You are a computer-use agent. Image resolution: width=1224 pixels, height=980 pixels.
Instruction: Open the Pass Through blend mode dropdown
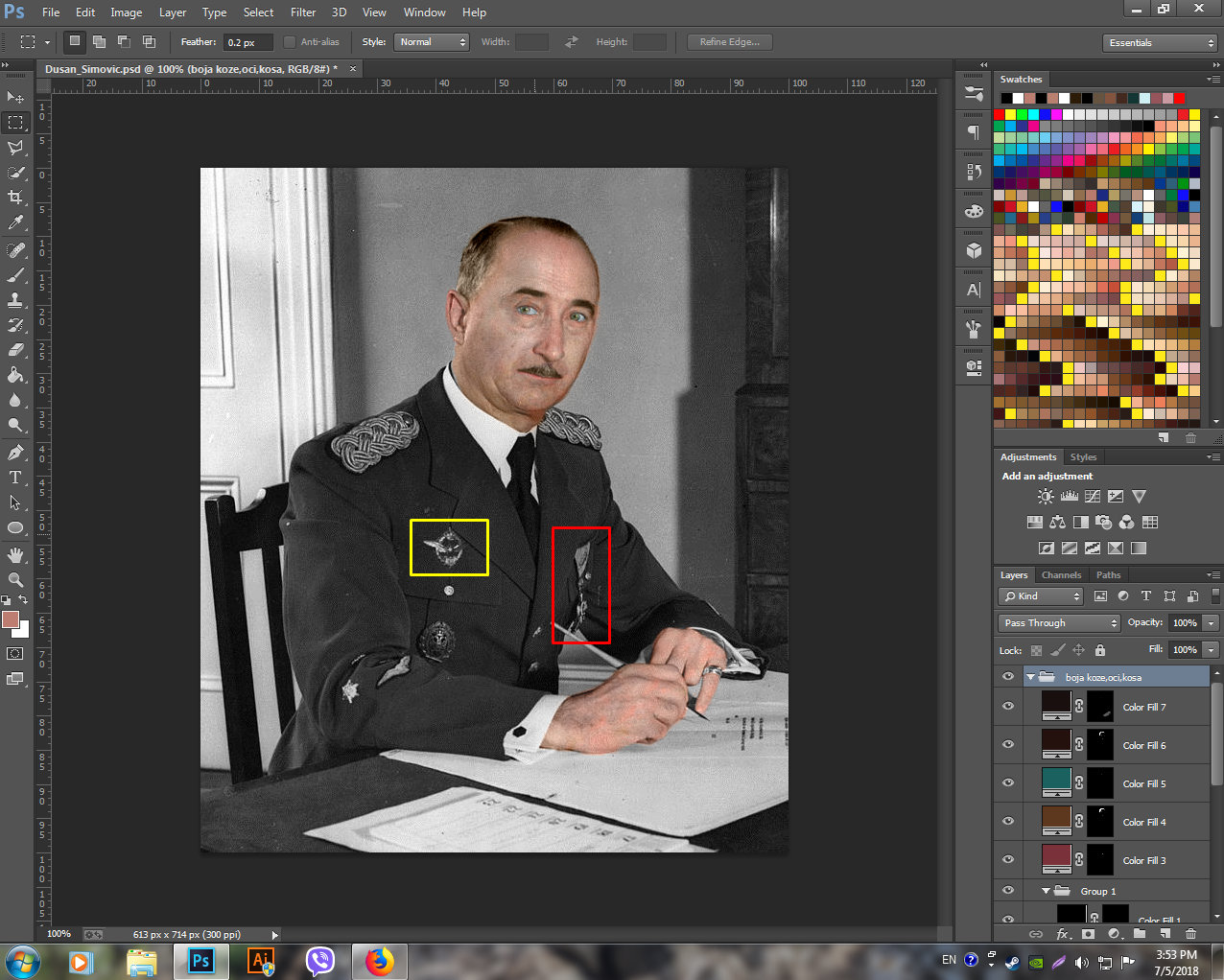coord(1059,623)
